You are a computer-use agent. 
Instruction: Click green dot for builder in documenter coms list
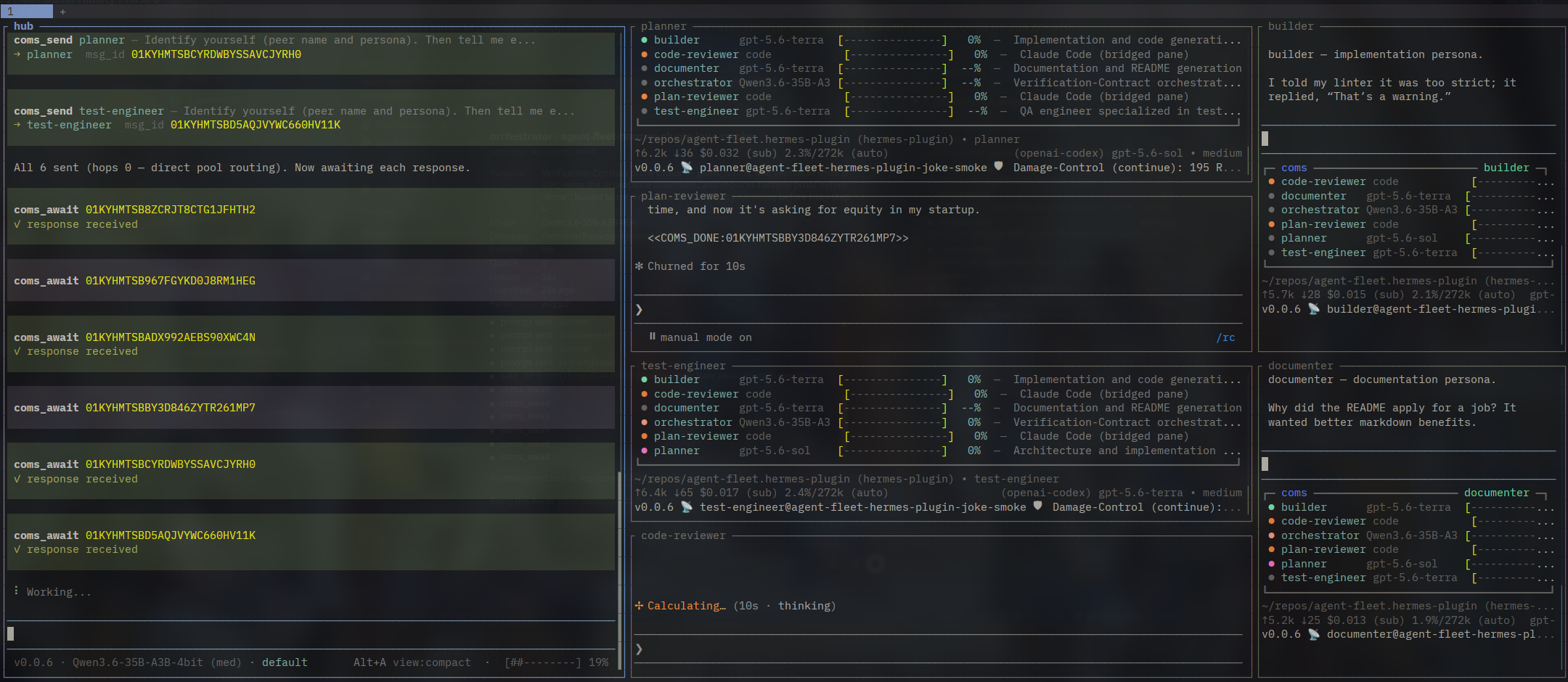[1271, 507]
